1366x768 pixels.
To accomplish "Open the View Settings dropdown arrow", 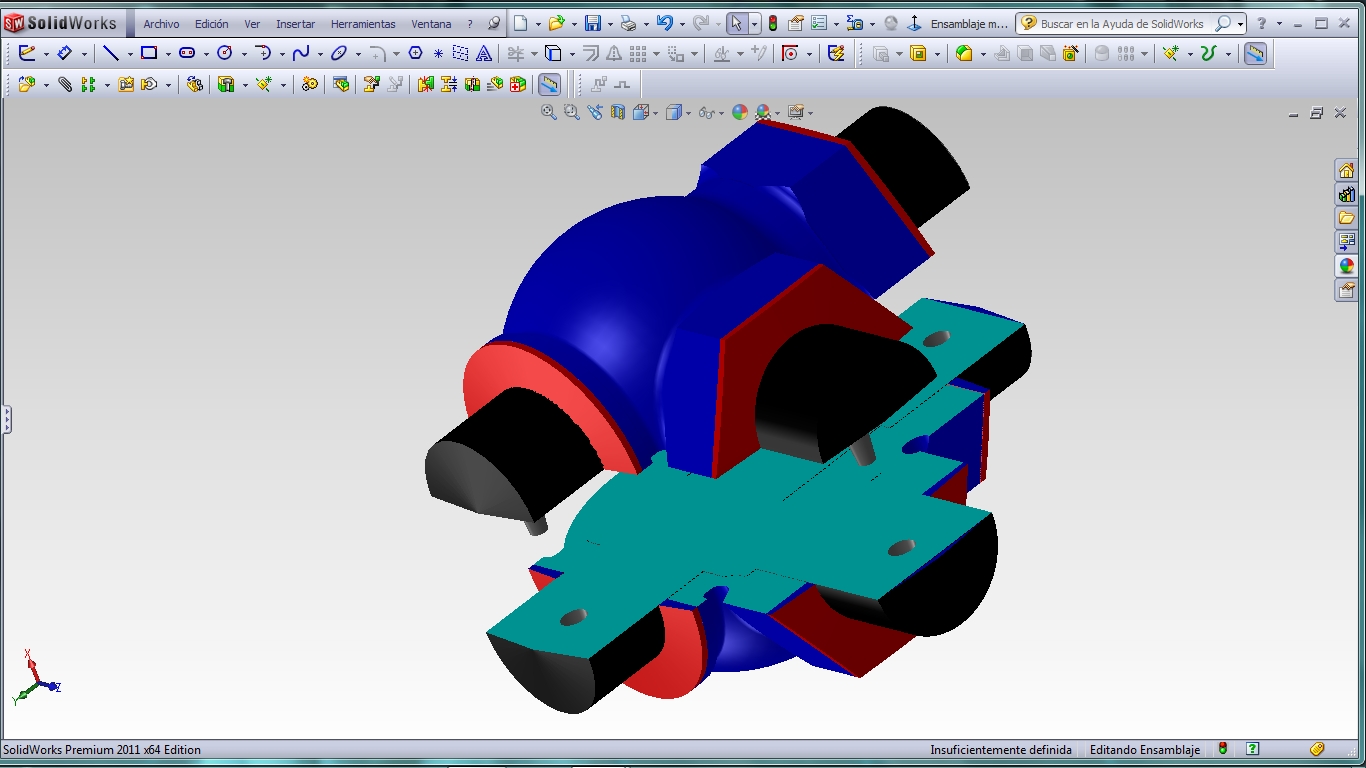I will [810, 113].
